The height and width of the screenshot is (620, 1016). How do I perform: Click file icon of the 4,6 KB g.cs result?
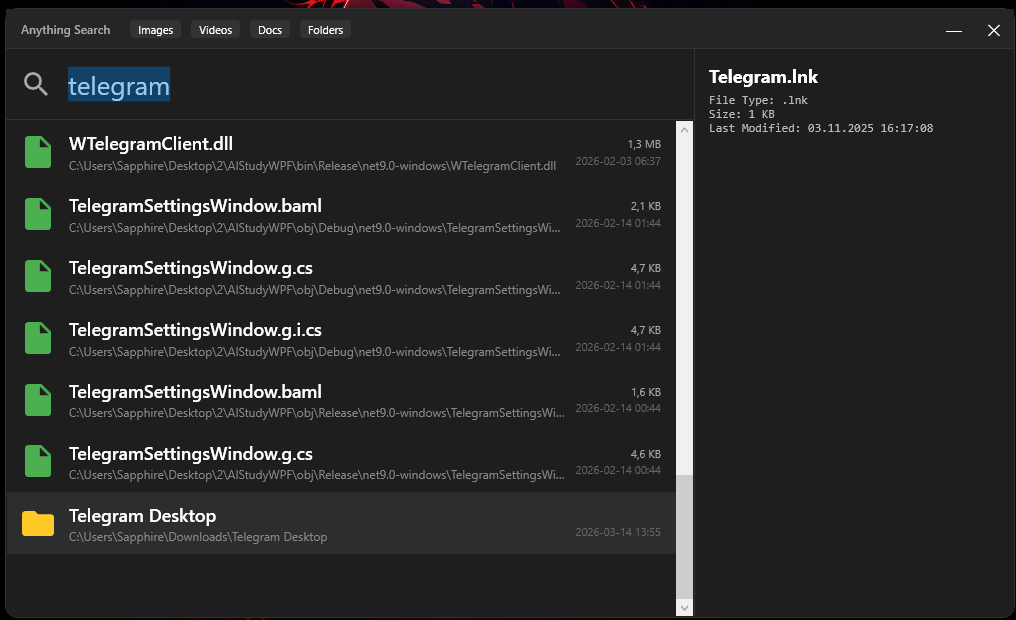[x=38, y=462]
